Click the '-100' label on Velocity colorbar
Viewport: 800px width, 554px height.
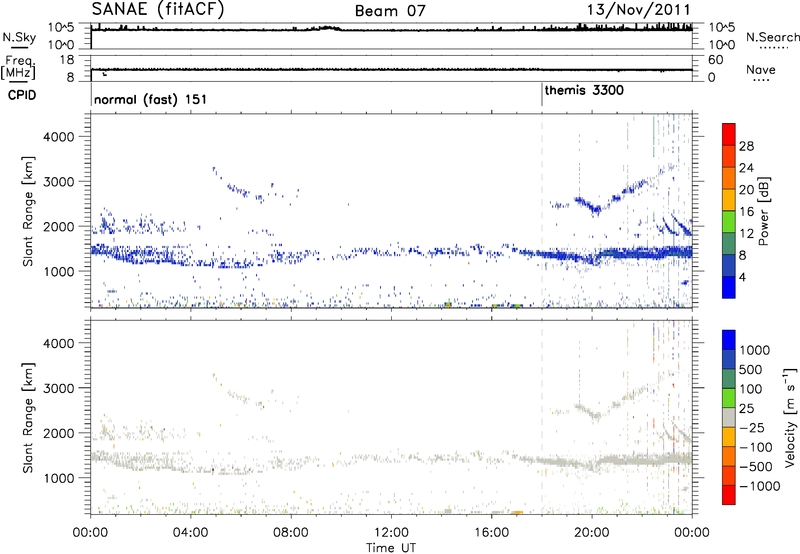tap(756, 447)
